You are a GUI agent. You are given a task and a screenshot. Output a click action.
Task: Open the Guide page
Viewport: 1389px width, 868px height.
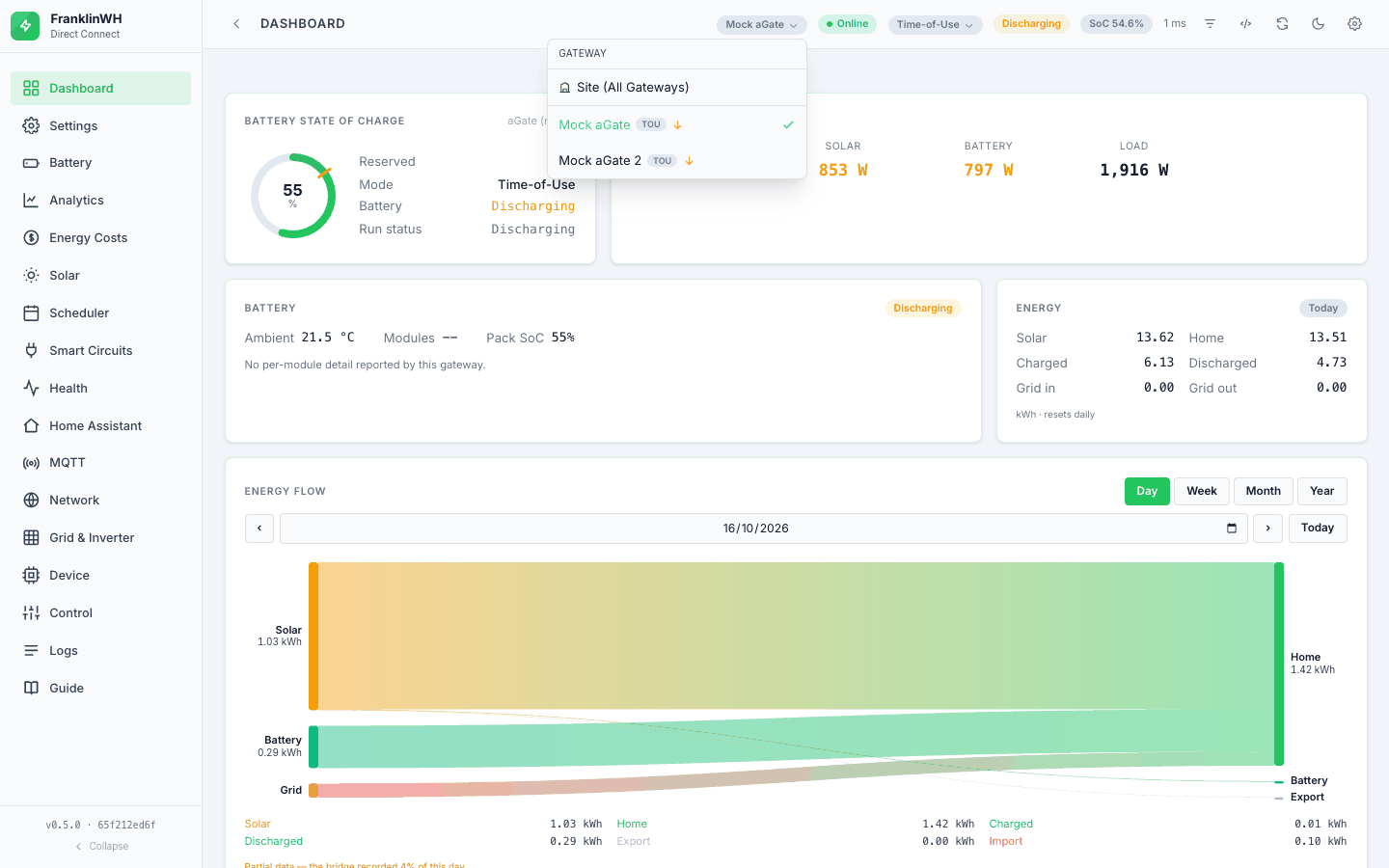(100, 689)
